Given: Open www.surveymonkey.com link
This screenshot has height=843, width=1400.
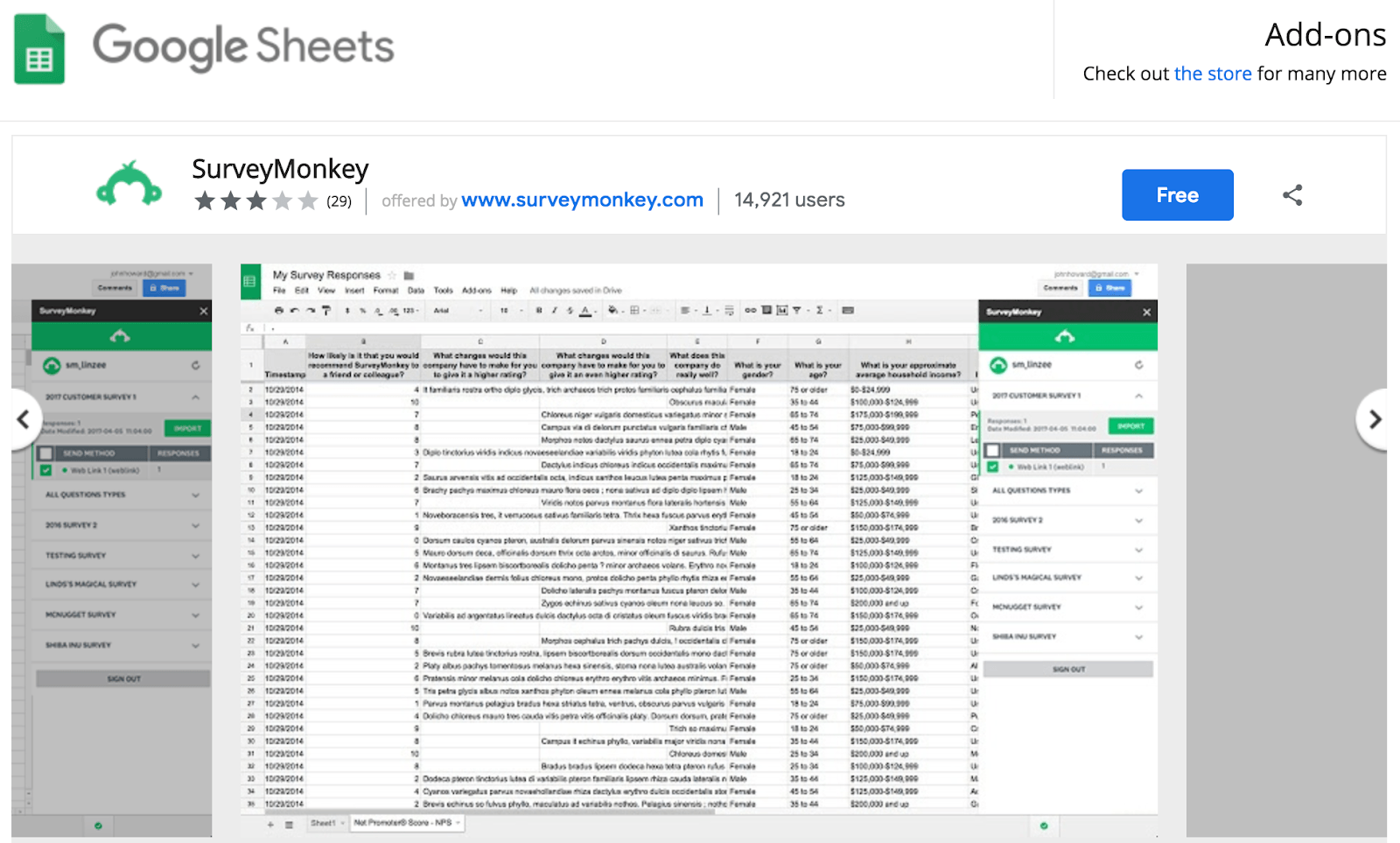Looking at the screenshot, I should click(x=583, y=200).
